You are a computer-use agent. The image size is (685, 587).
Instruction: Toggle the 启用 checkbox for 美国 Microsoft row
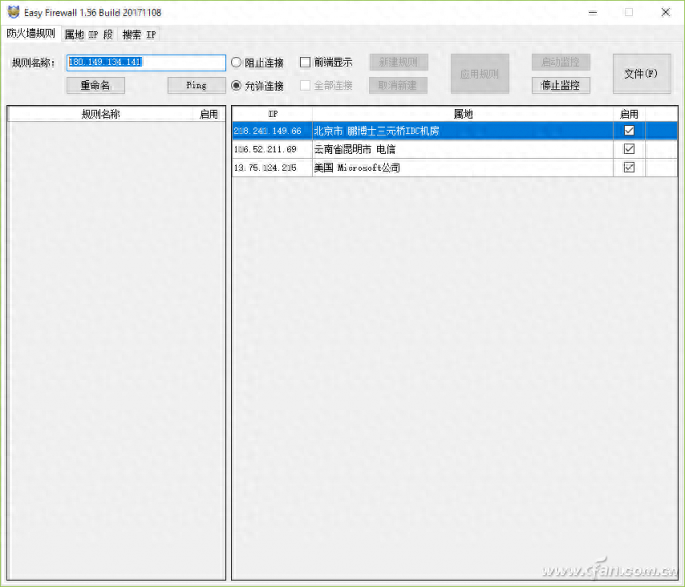[629, 168]
